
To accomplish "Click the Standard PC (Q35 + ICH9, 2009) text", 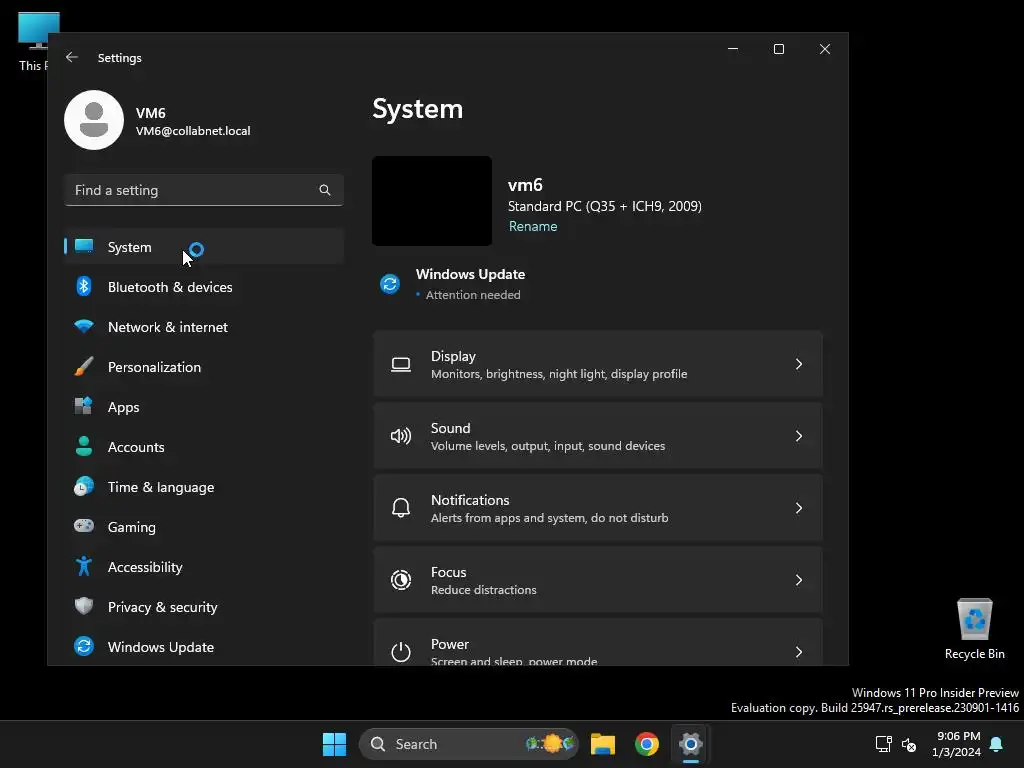I will [605, 206].
